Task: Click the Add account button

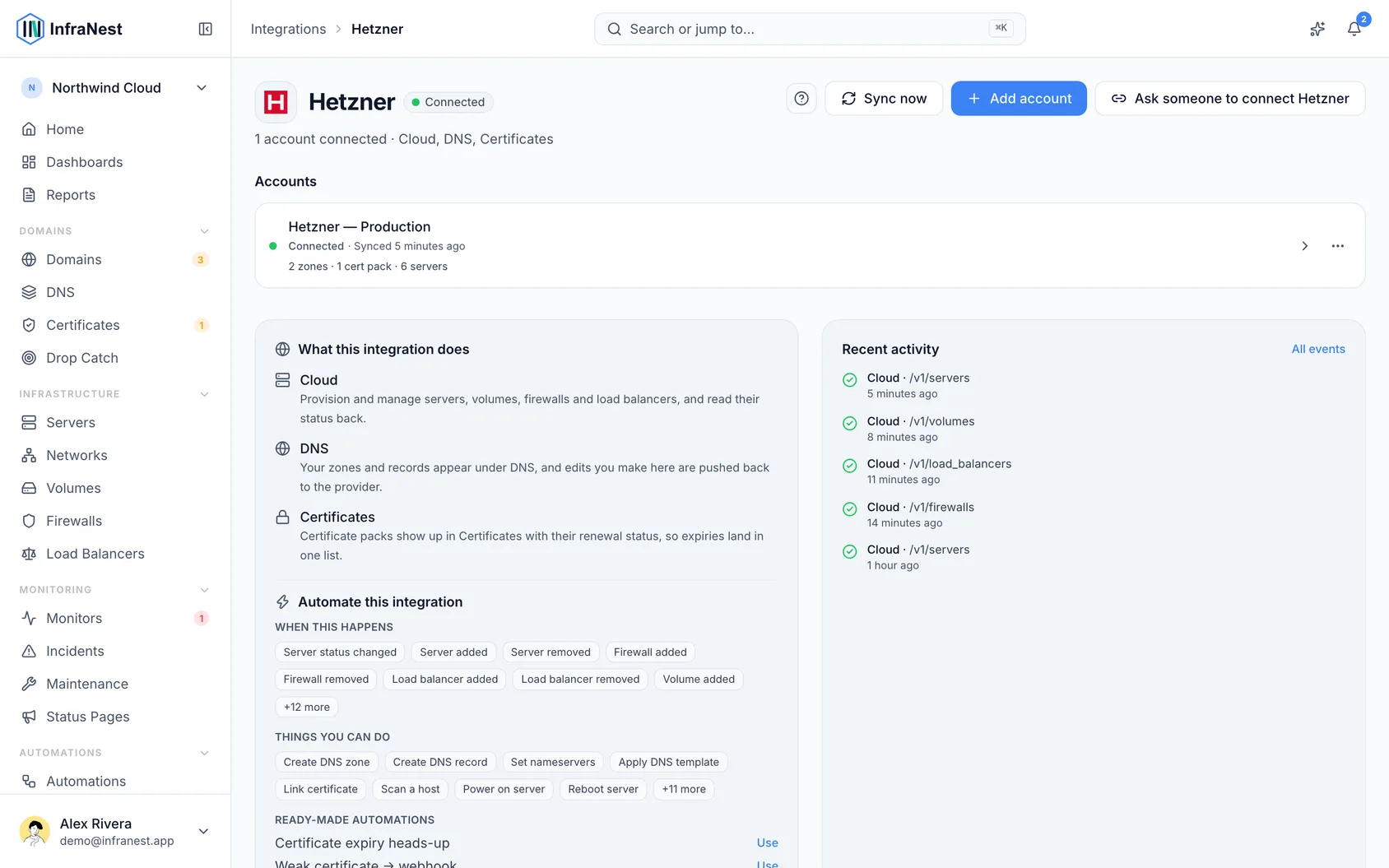Action: 1019,99
